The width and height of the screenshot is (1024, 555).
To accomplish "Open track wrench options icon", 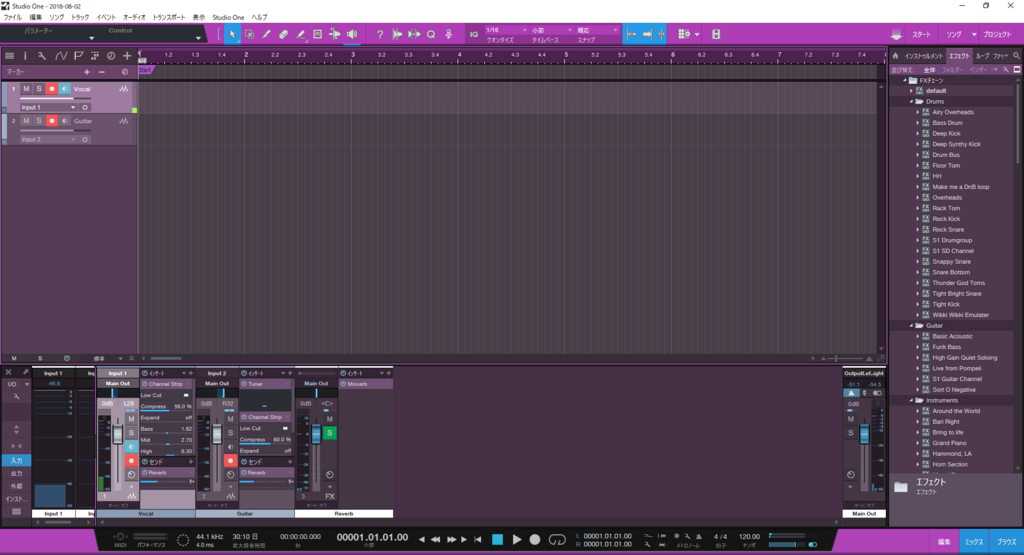I will pos(42,56).
